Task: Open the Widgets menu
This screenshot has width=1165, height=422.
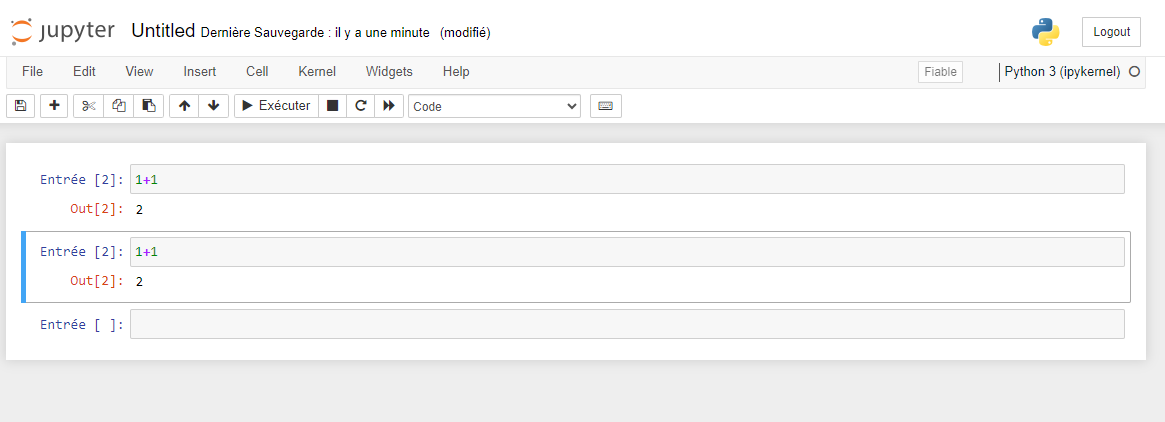Action: tap(389, 72)
